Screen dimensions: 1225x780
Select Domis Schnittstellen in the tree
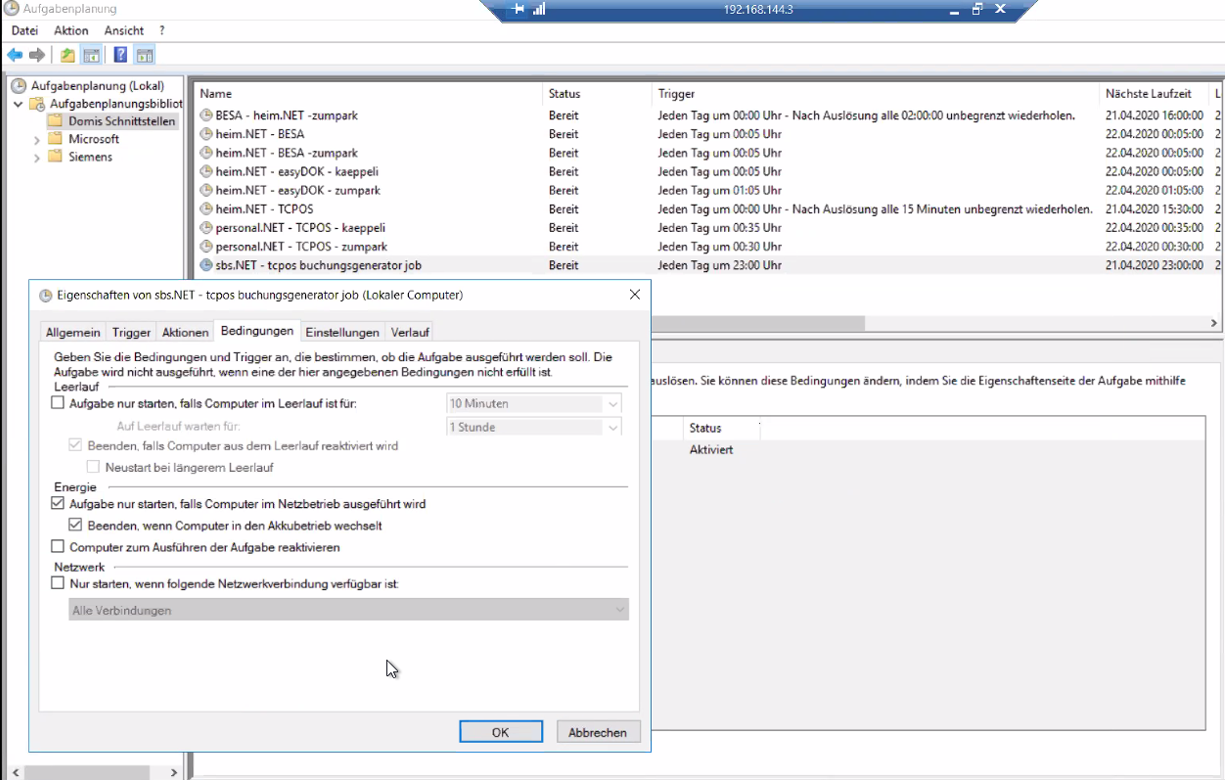(x=122, y=122)
